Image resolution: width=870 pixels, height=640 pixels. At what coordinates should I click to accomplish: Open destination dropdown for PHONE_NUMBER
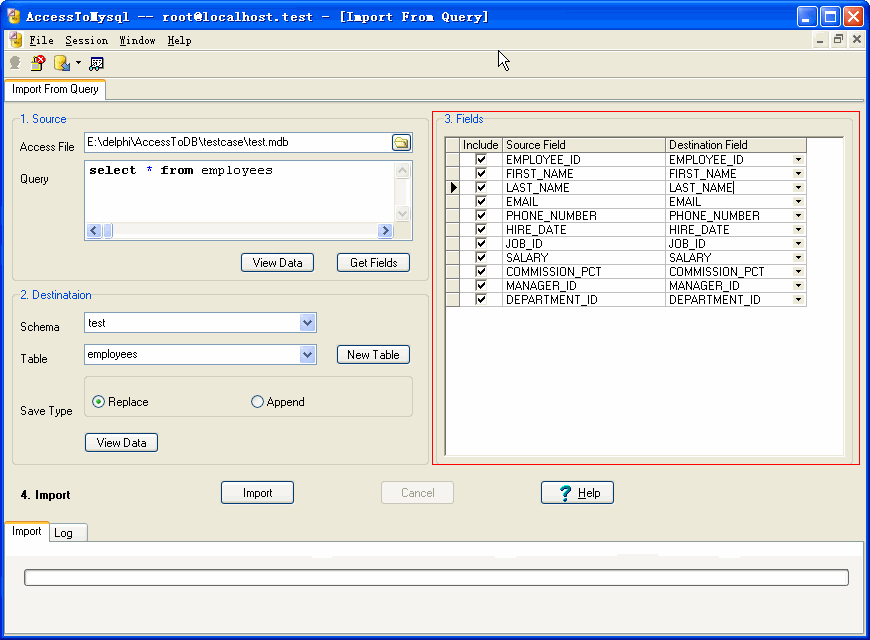[798, 215]
